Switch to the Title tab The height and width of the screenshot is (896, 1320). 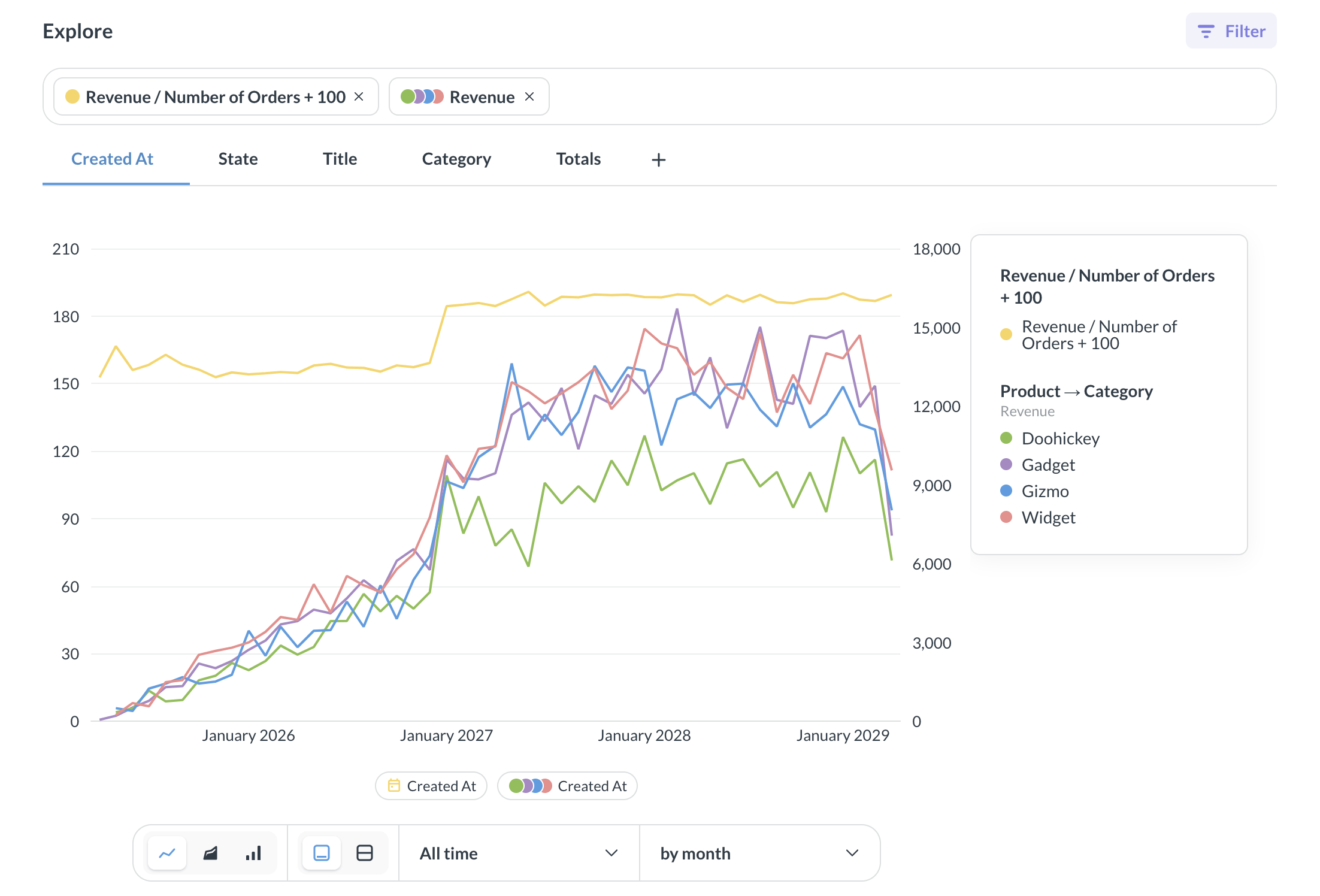[340, 159]
